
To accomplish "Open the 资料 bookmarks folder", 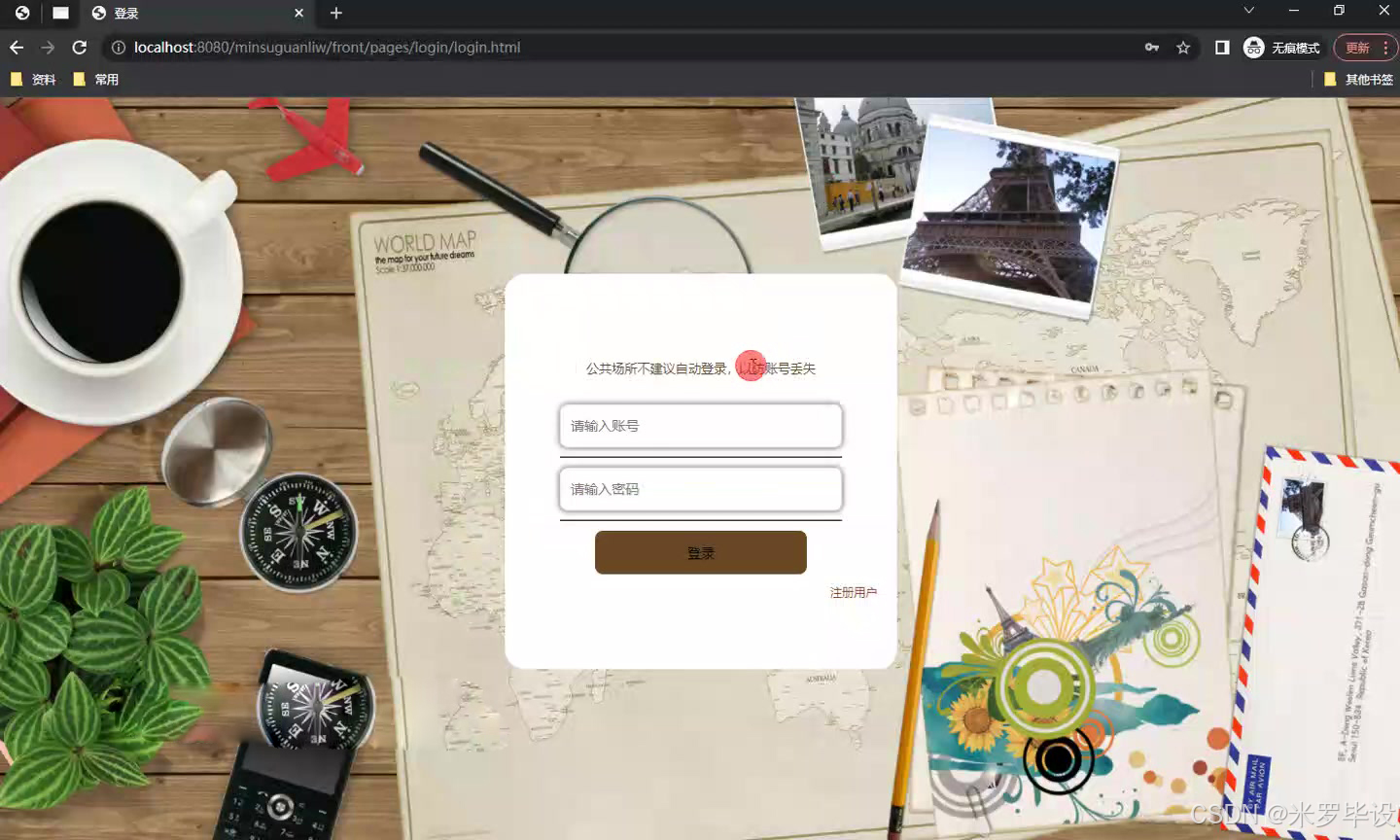I will tap(33, 80).
